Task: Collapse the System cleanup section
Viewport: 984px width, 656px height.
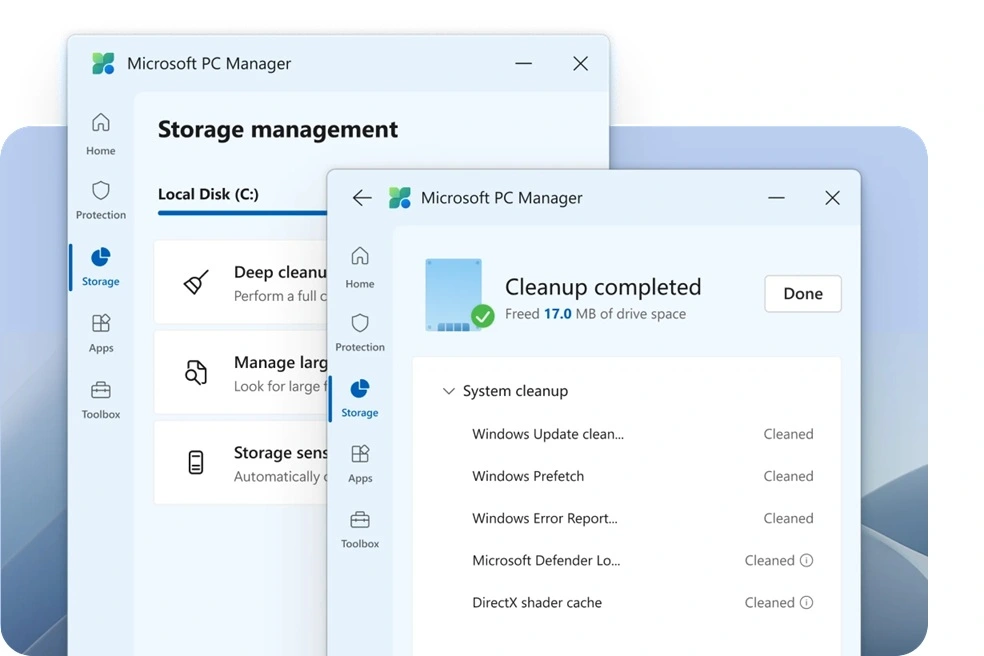Action: (448, 391)
